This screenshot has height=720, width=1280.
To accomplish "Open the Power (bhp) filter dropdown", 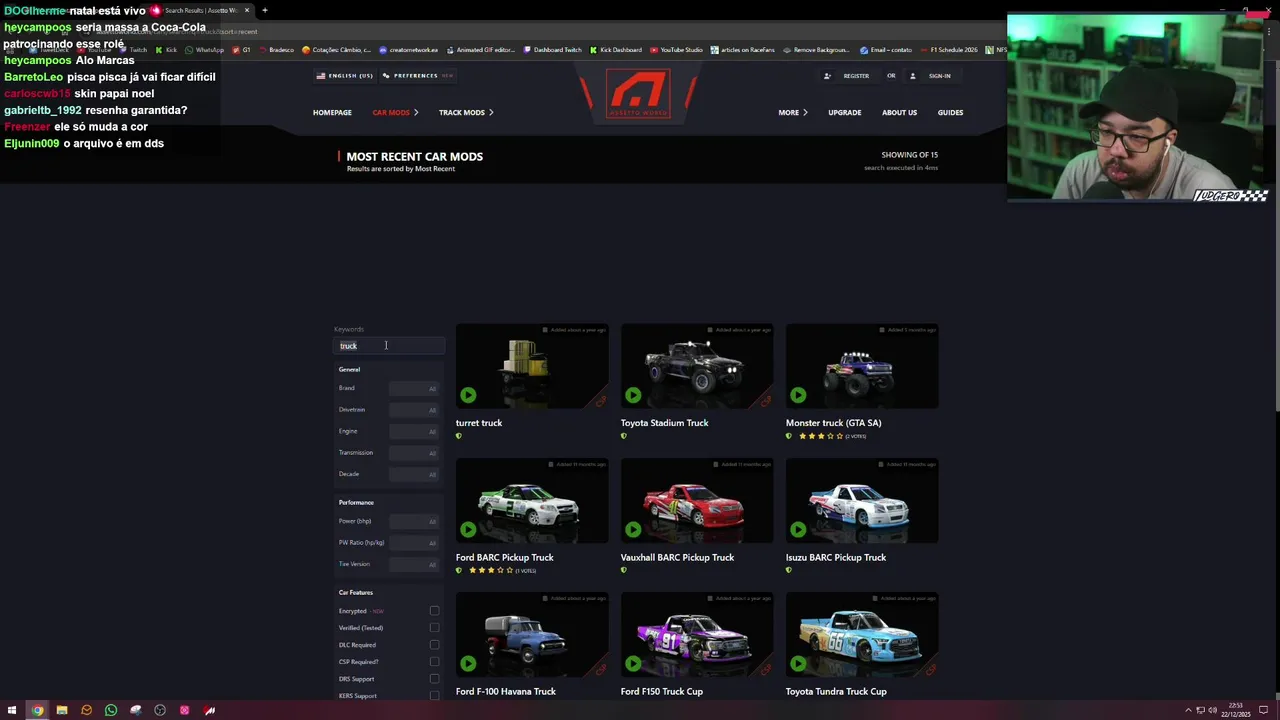I will 413,521.
